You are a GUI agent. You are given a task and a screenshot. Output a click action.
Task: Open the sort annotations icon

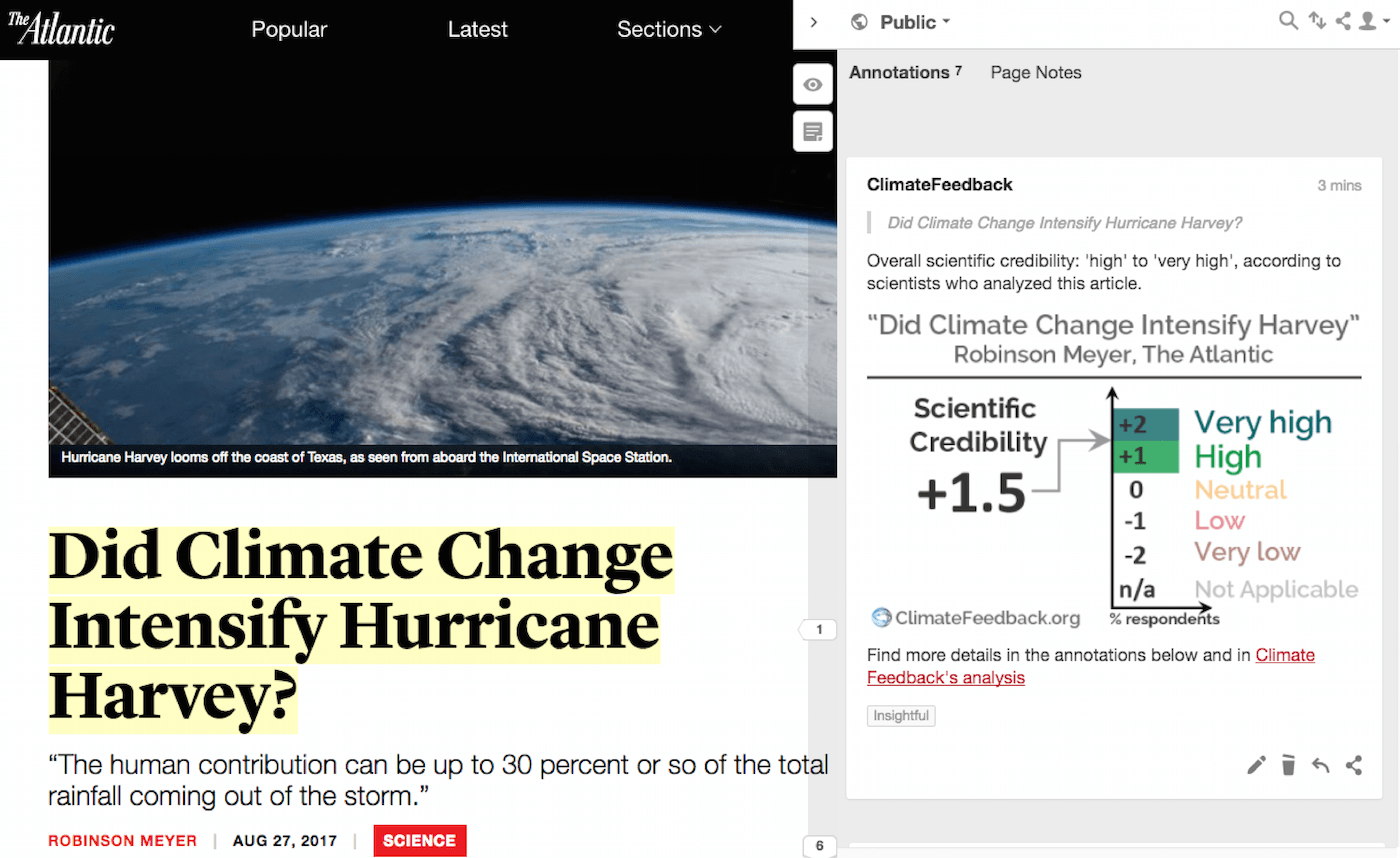(x=1317, y=21)
